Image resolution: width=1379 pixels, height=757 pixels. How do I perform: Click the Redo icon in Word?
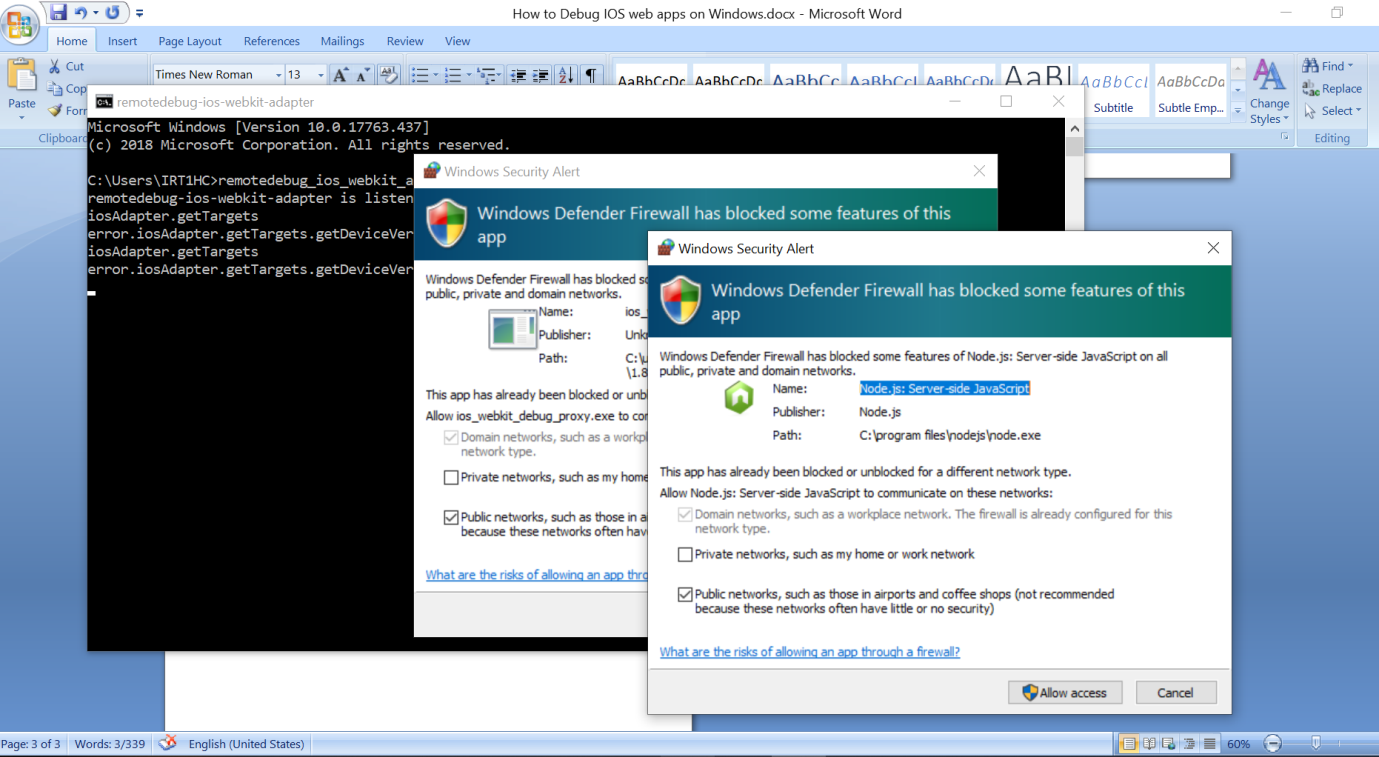click(112, 13)
